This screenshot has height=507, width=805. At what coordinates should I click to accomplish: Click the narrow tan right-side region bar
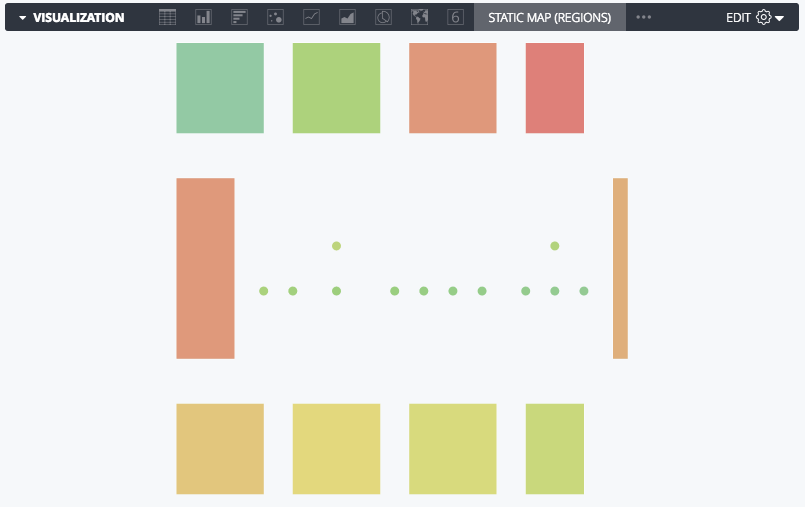620,268
